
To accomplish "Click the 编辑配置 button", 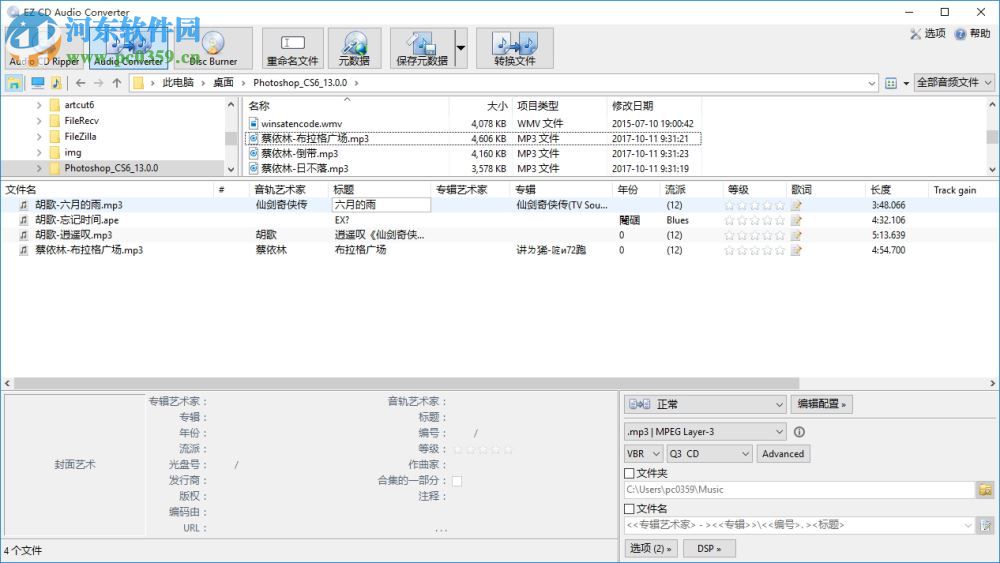I will tap(821, 404).
